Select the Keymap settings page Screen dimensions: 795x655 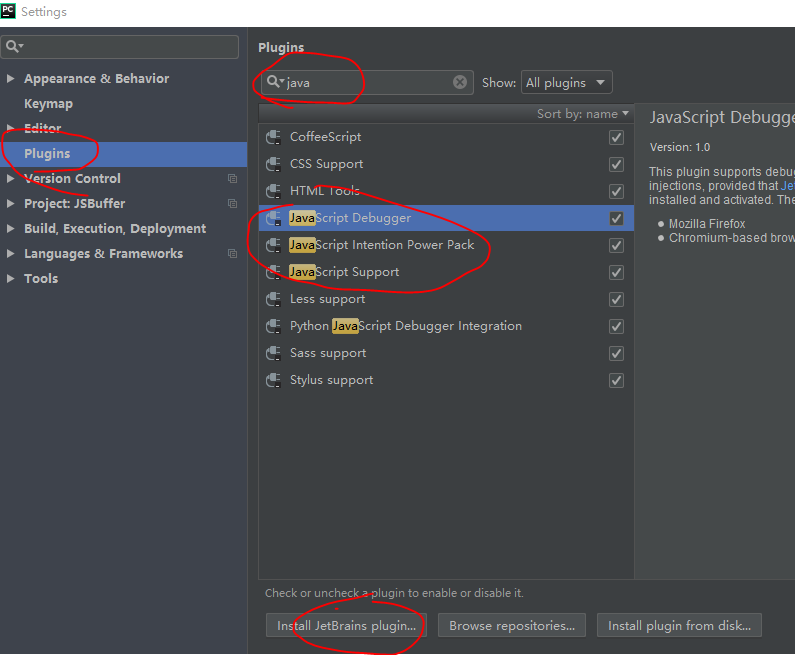point(49,103)
